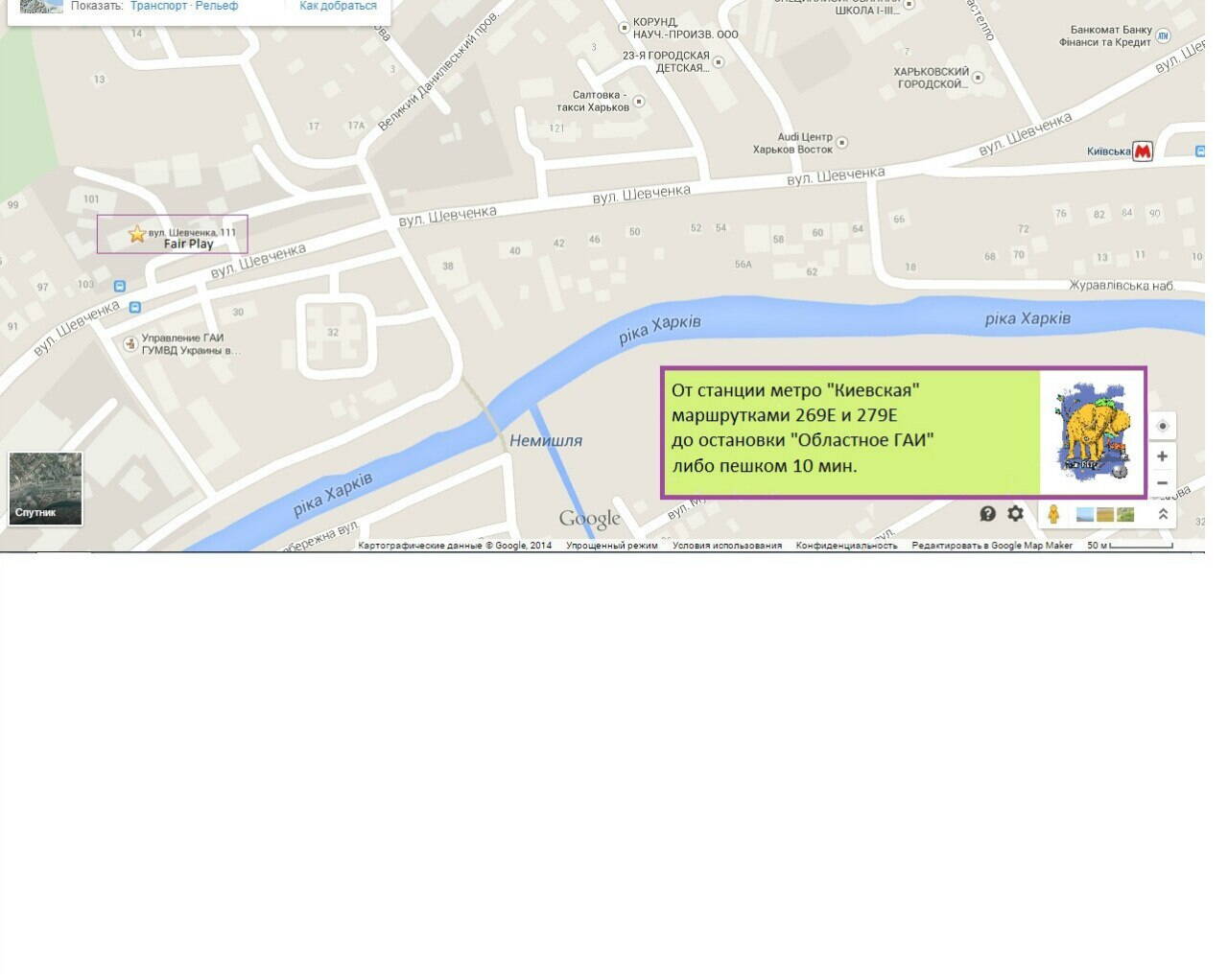1228x980 pixels.
Task: Switch to Упрощенный режим
Action: point(611,546)
